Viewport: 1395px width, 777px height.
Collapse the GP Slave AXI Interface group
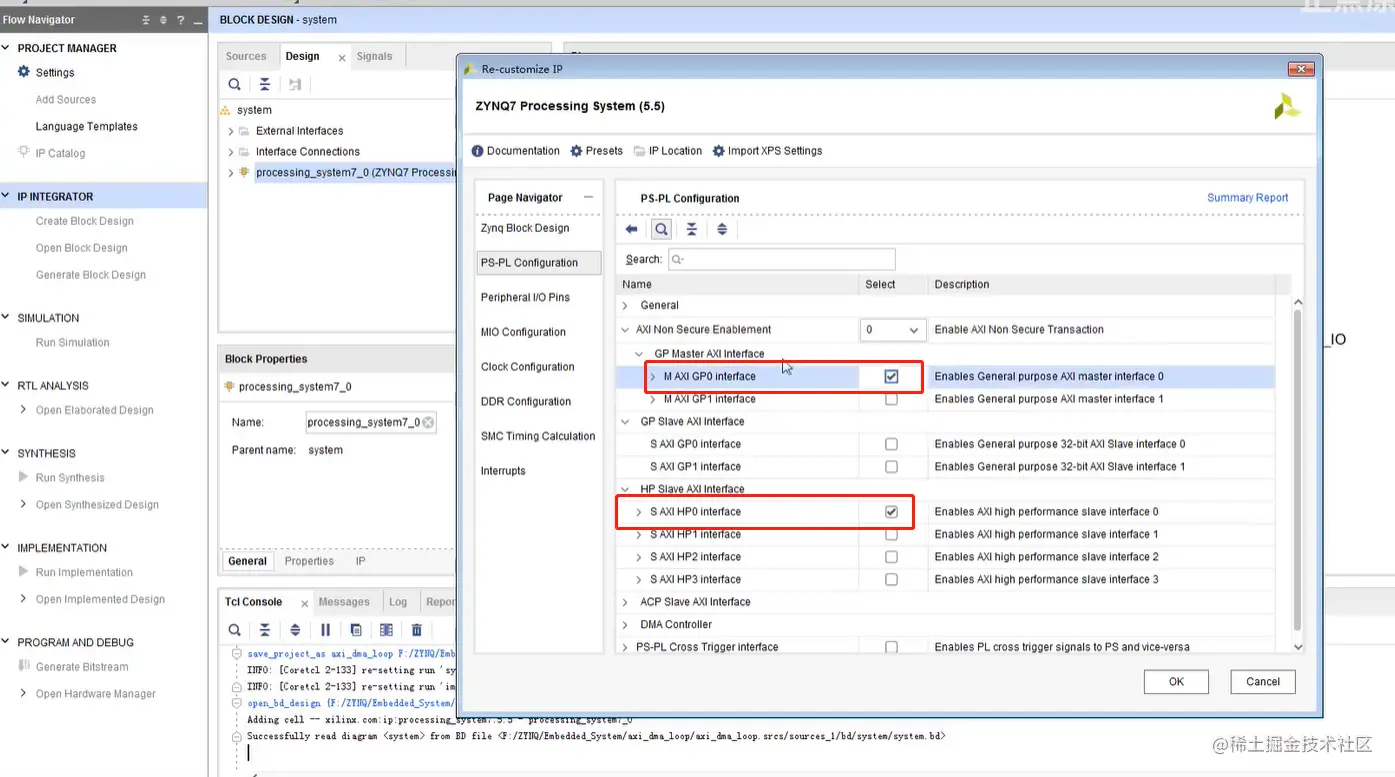626,422
